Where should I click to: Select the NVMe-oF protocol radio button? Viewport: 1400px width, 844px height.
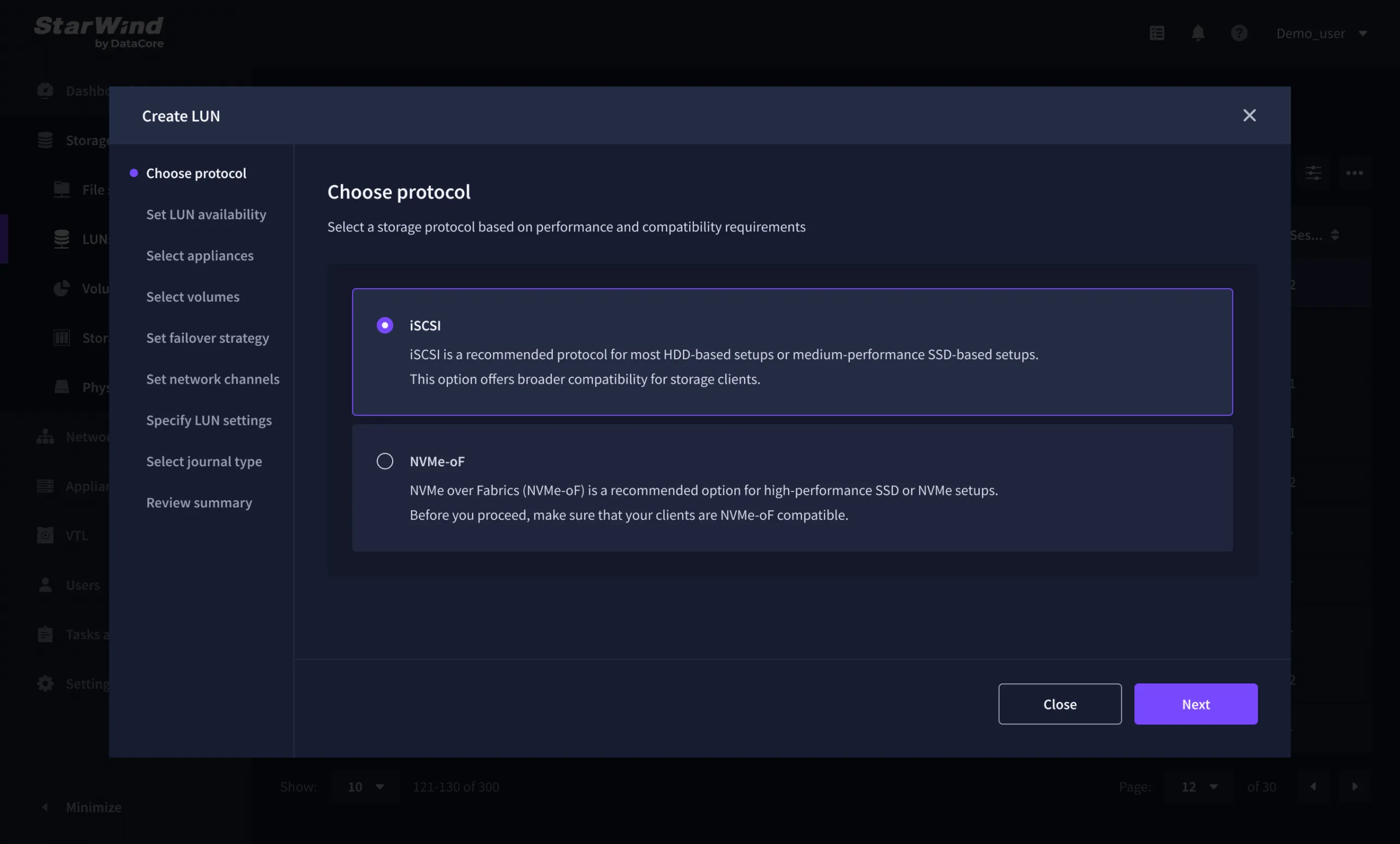(x=384, y=461)
